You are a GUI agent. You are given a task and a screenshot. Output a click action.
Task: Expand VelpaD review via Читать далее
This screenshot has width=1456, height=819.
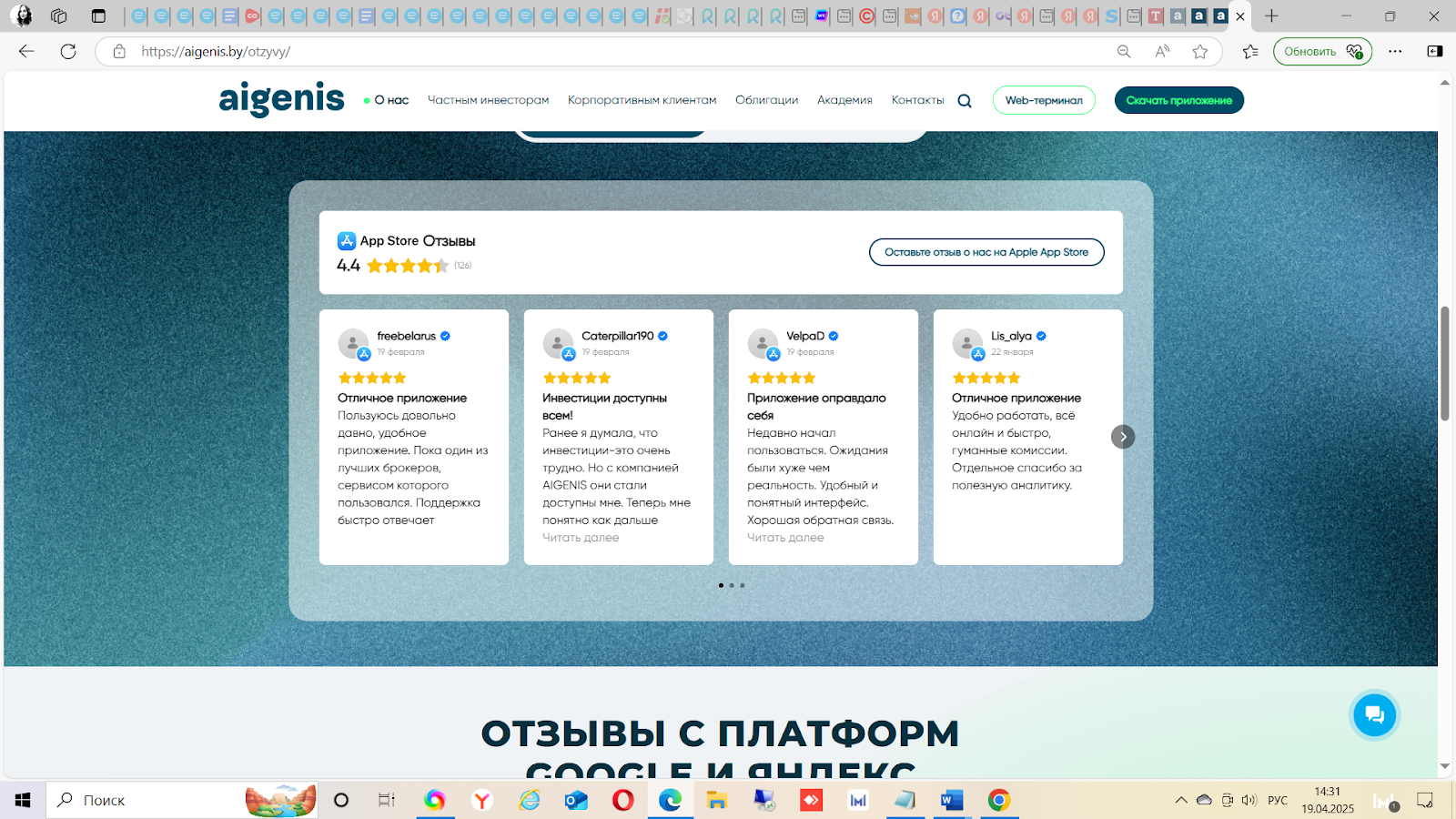(x=785, y=538)
